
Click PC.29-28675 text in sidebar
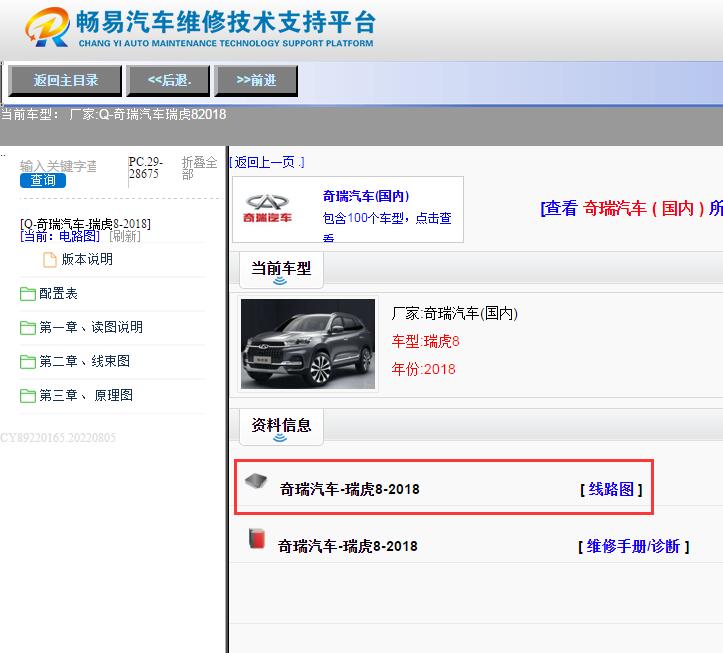click(x=146, y=168)
